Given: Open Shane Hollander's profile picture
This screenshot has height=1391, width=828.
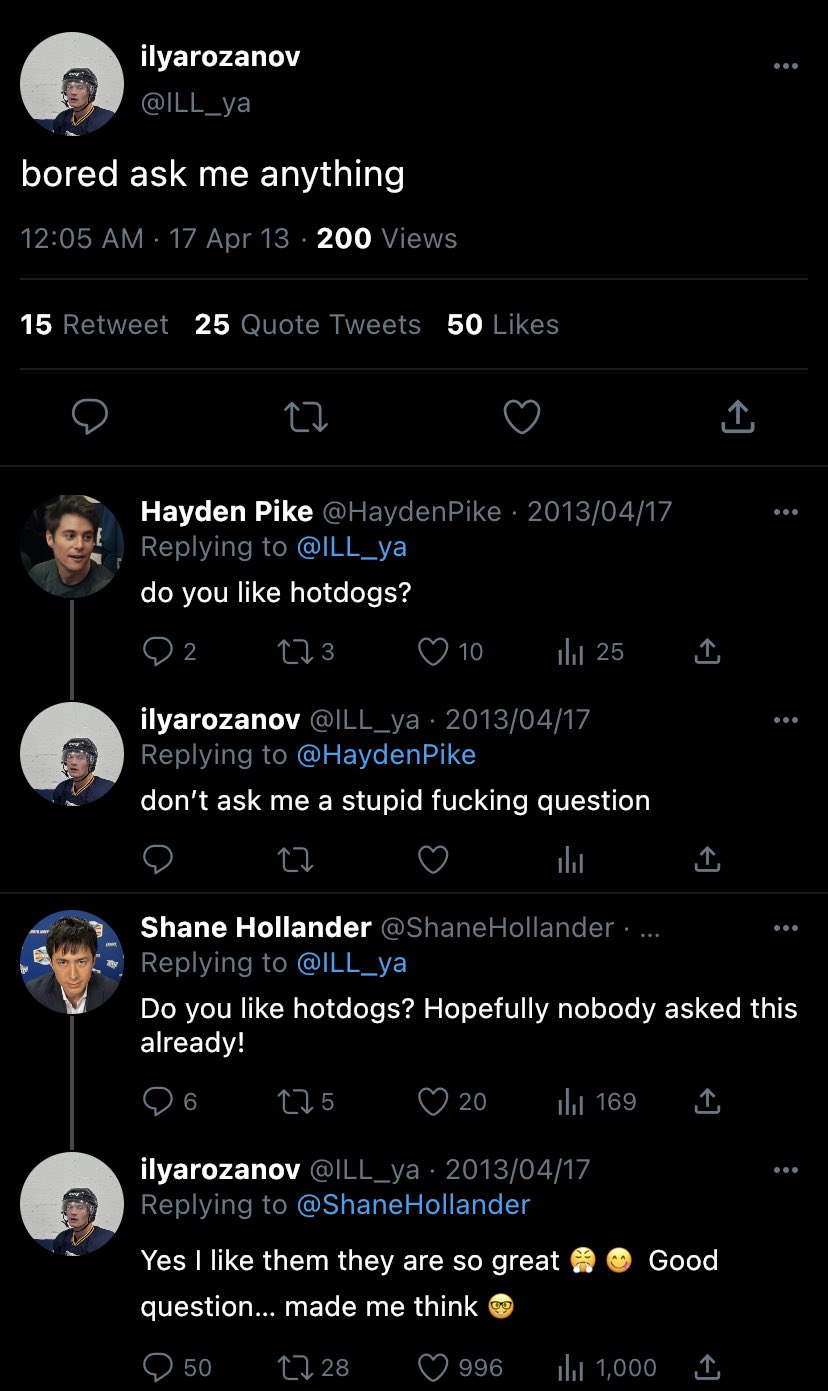Looking at the screenshot, I should click(x=72, y=962).
